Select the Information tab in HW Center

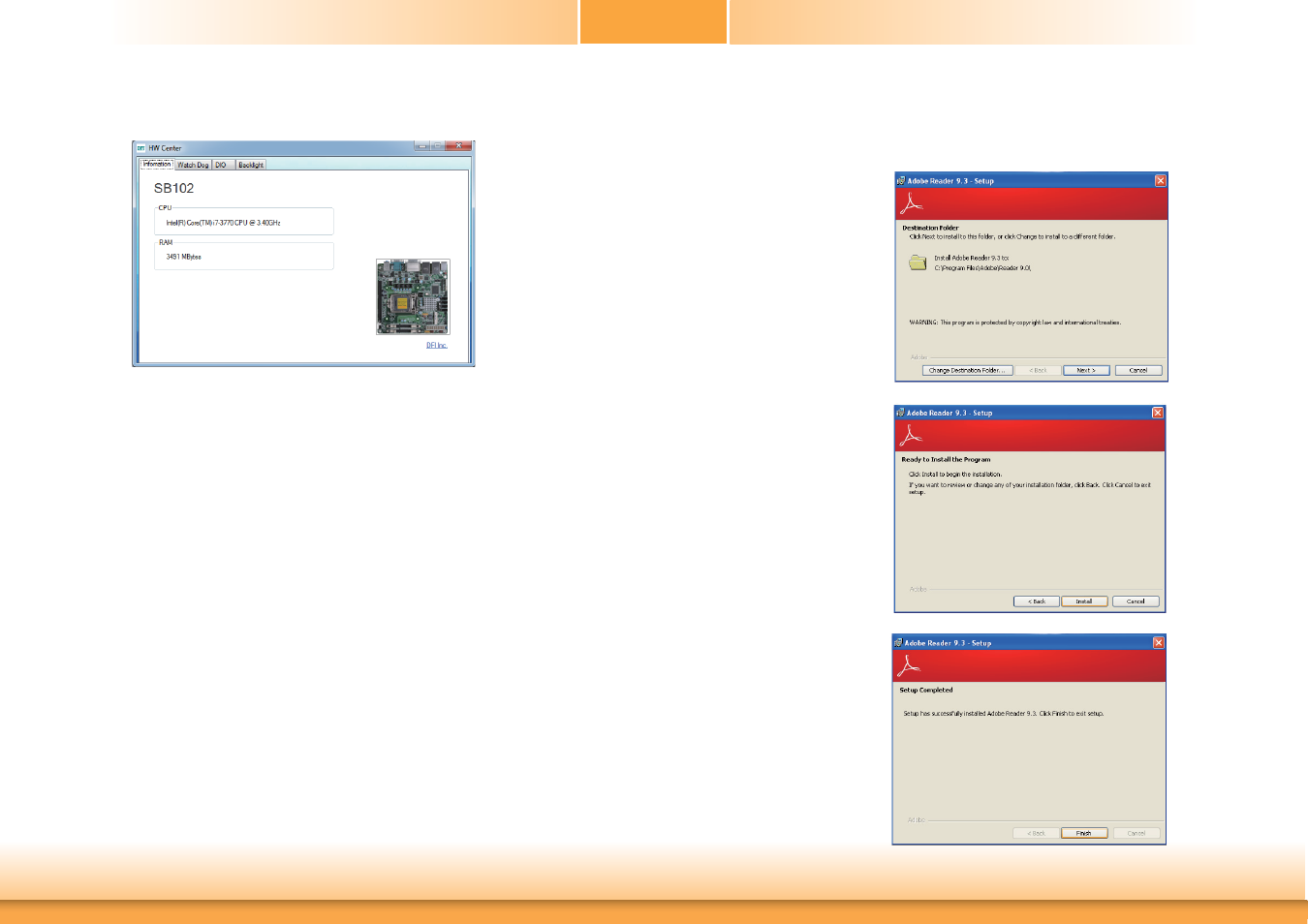[x=157, y=164]
